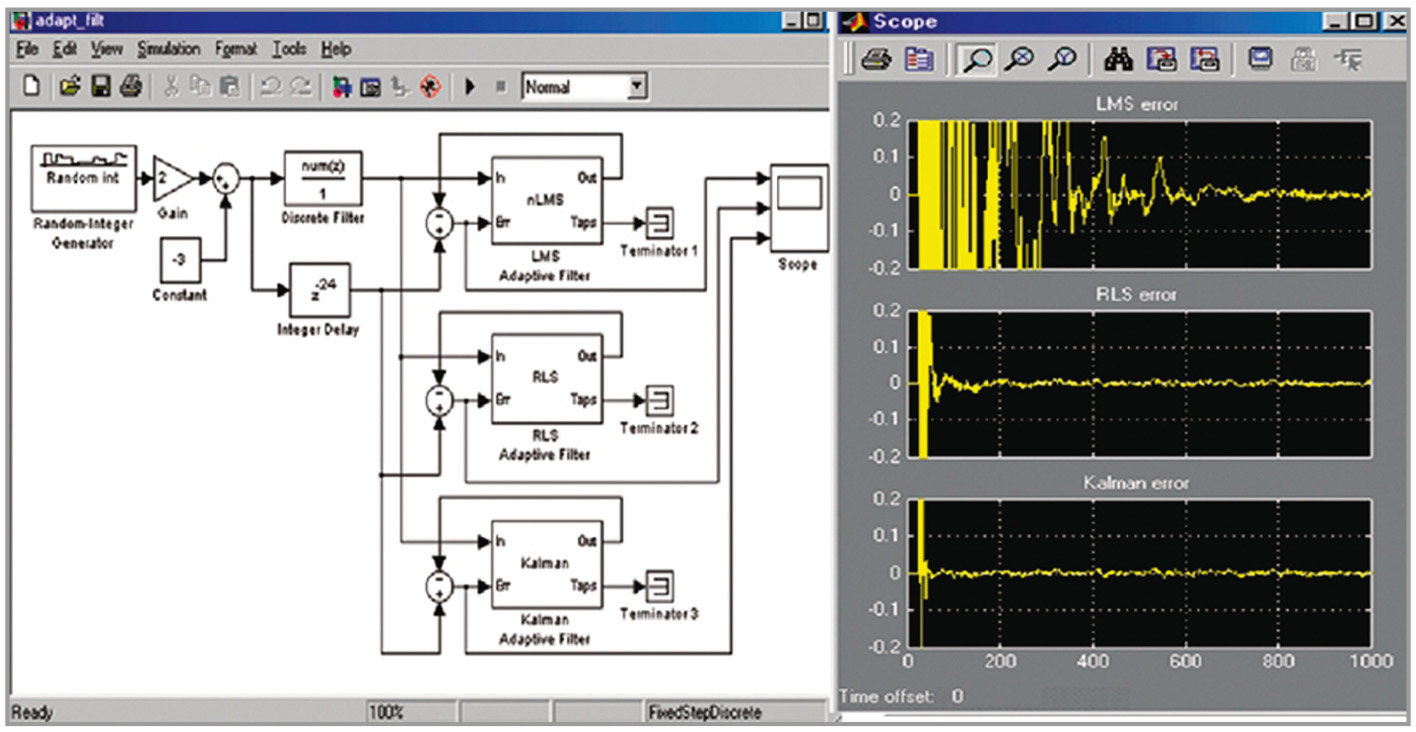1416x732 pixels.
Task: Open the Simulink Library Browser icon
Action: click(341, 87)
